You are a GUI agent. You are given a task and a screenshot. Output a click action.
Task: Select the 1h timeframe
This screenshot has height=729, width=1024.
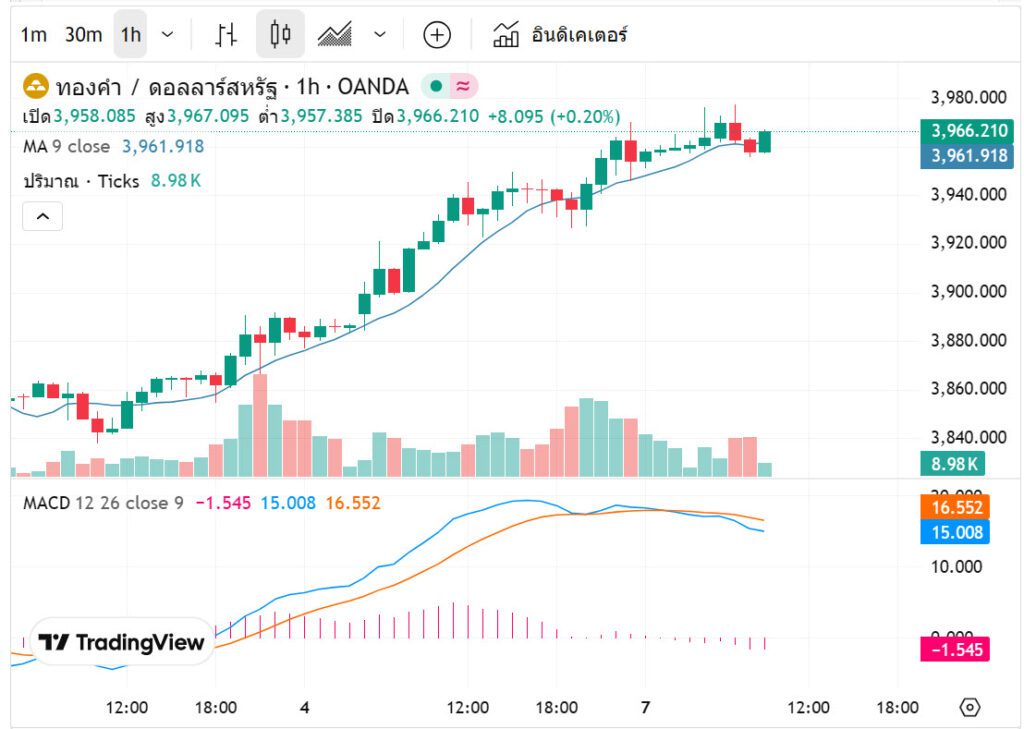pyautogui.click(x=131, y=35)
